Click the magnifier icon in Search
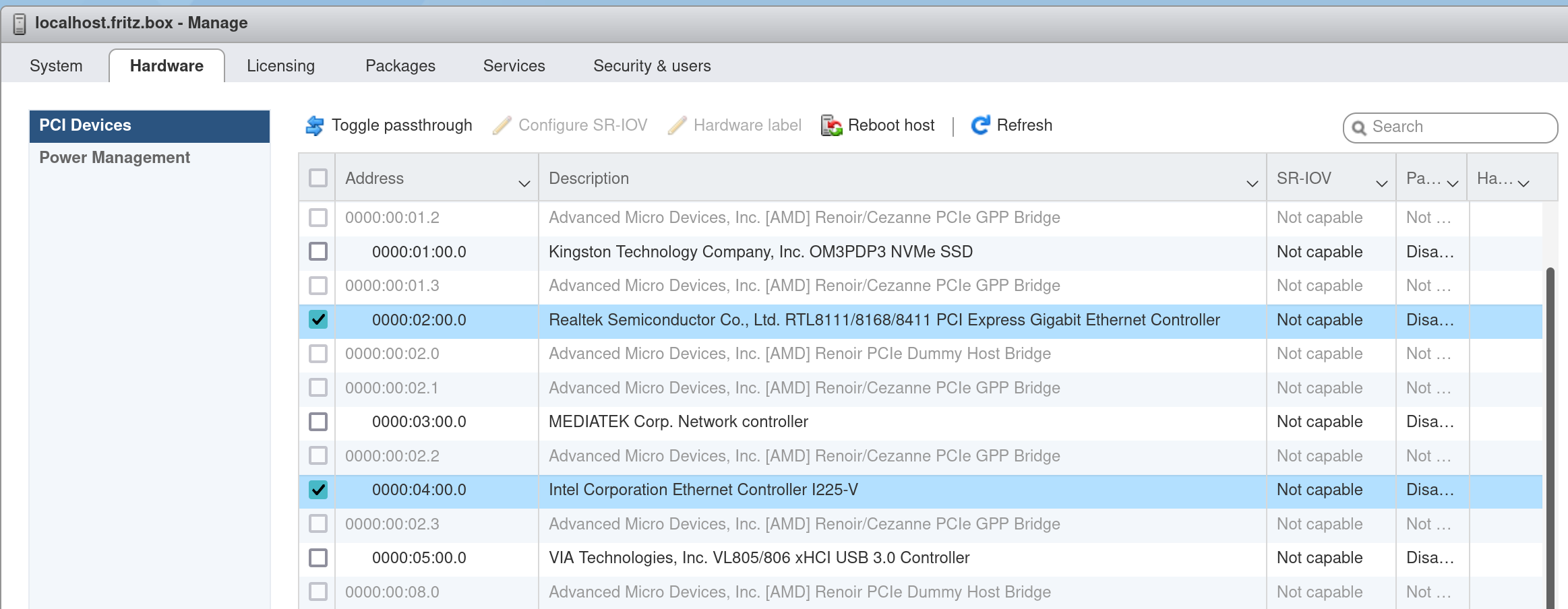1568x609 pixels. pyautogui.click(x=1359, y=127)
